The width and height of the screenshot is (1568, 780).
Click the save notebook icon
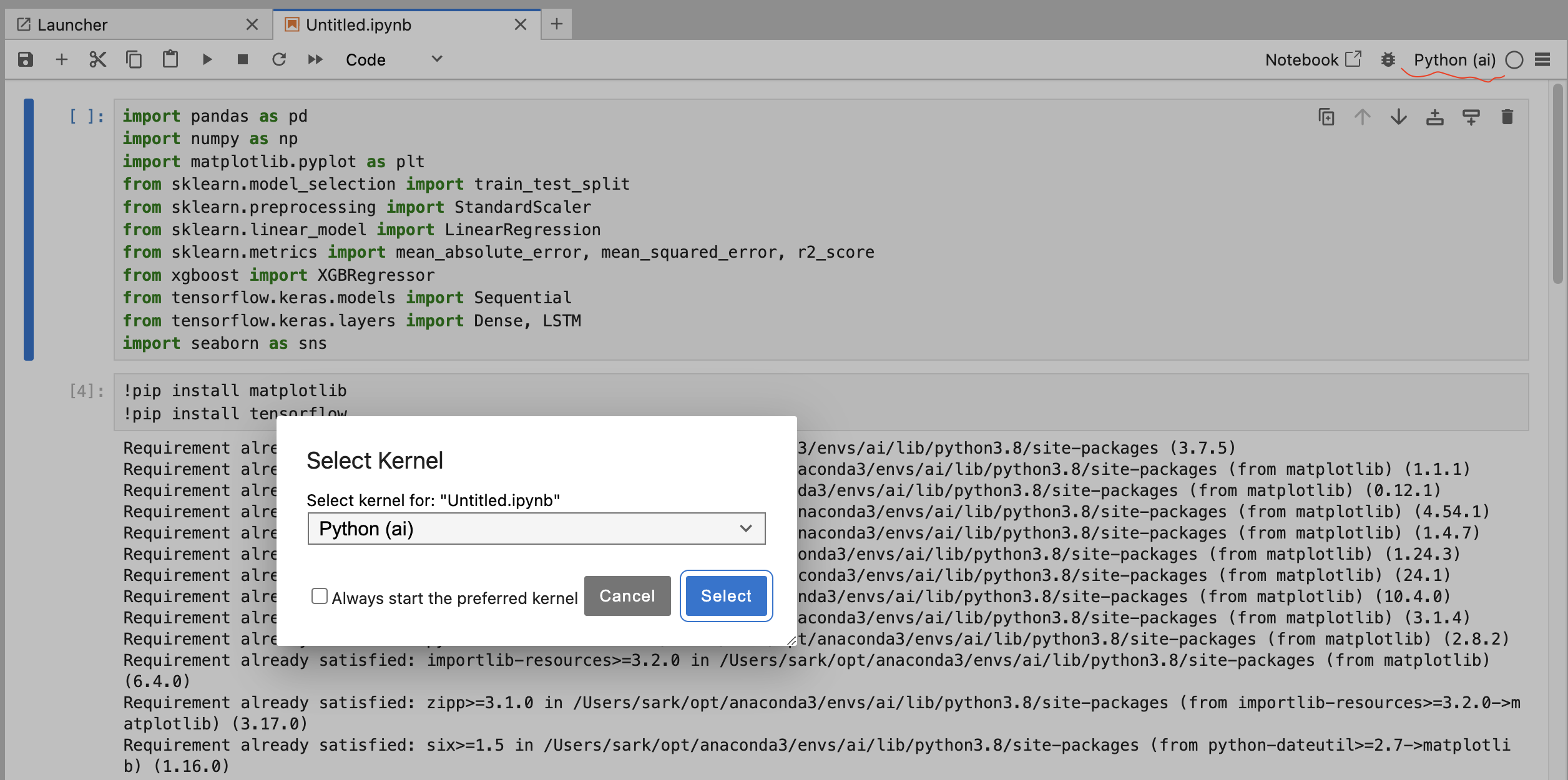[x=25, y=59]
